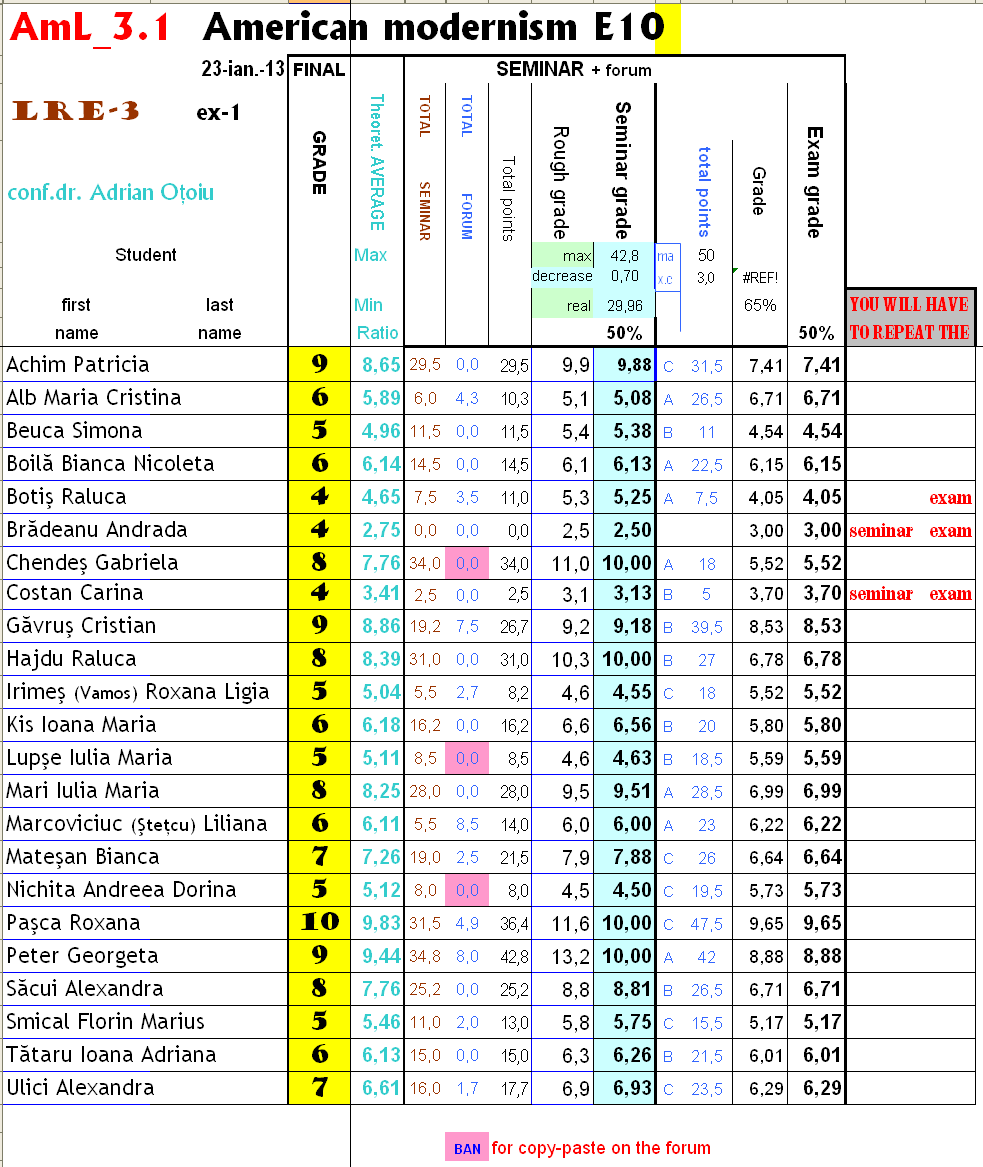Click the "YOU WILL HAVE" warning header
The image size is (983, 1167).
(909, 304)
